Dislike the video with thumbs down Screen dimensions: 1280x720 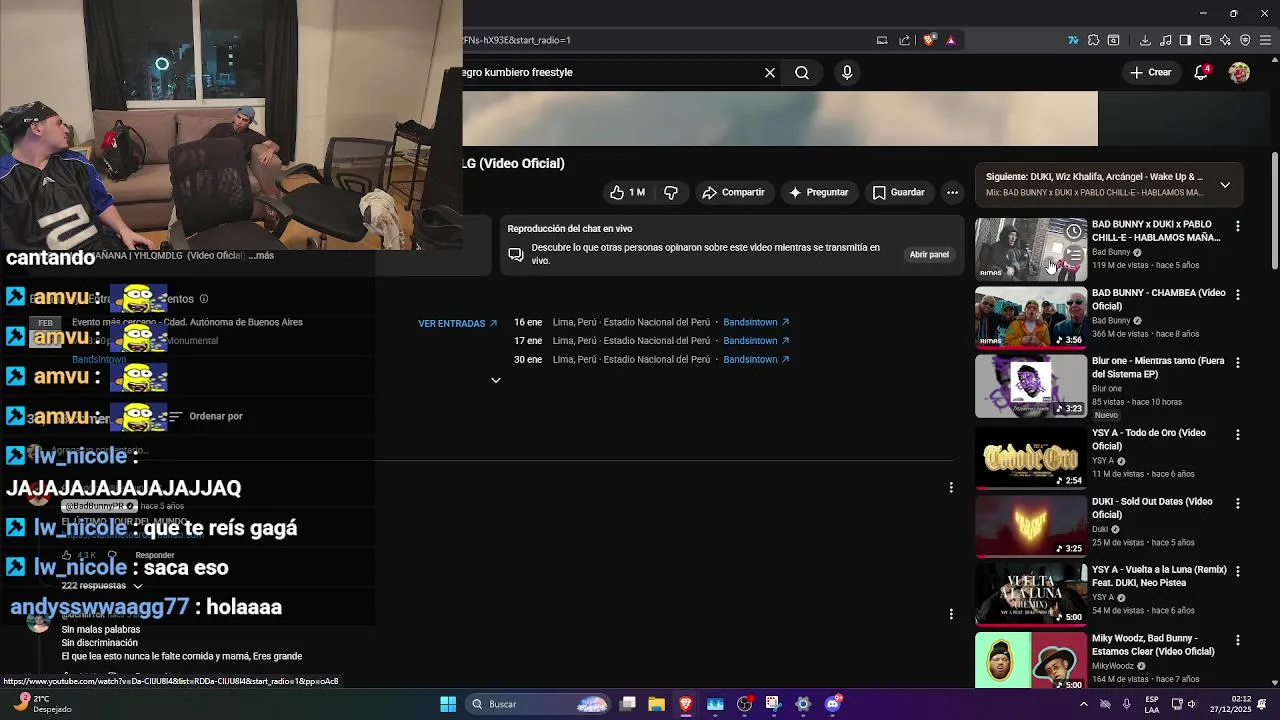pos(671,192)
